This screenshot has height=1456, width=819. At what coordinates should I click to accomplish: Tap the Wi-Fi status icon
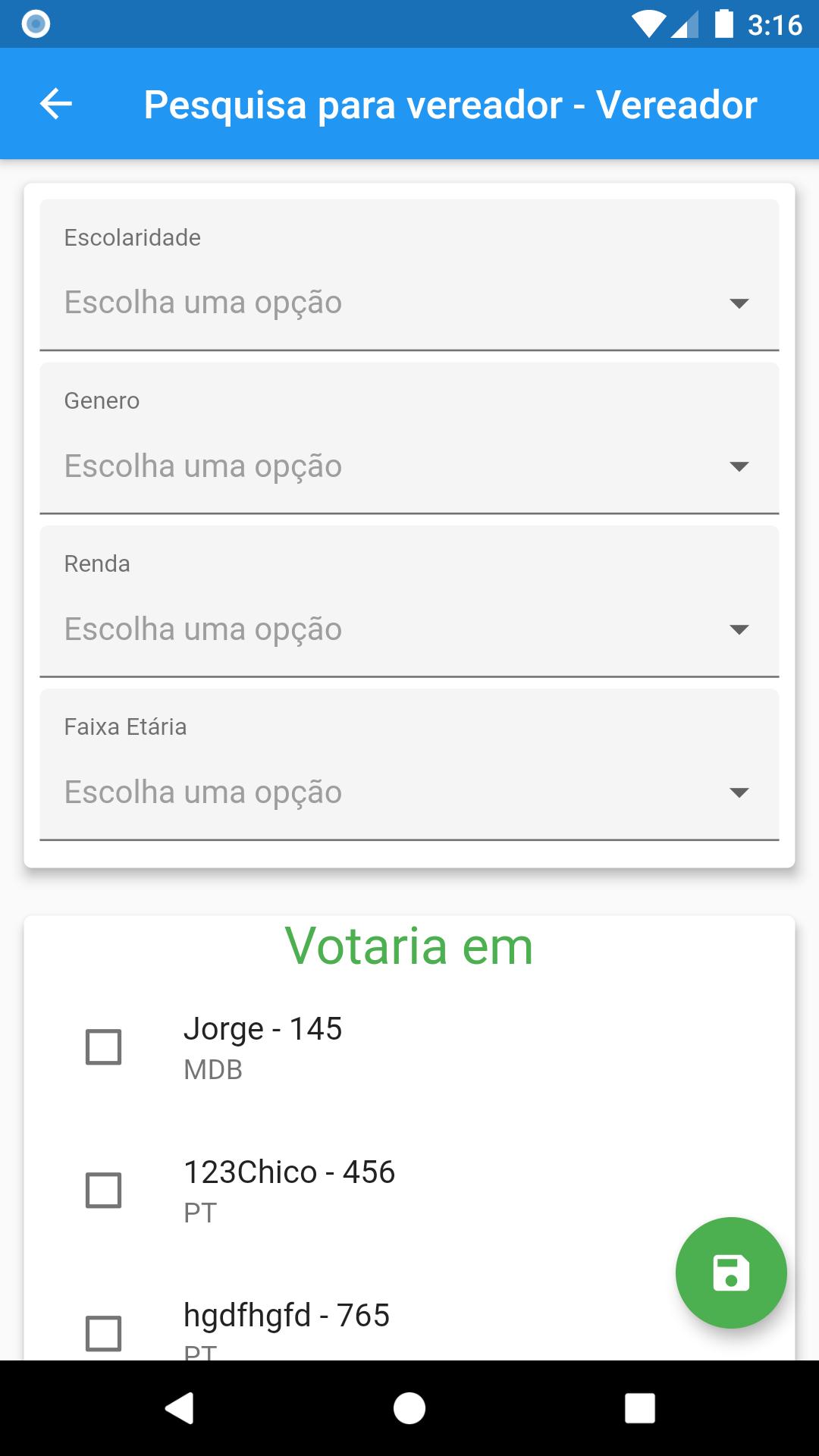[x=648, y=24]
